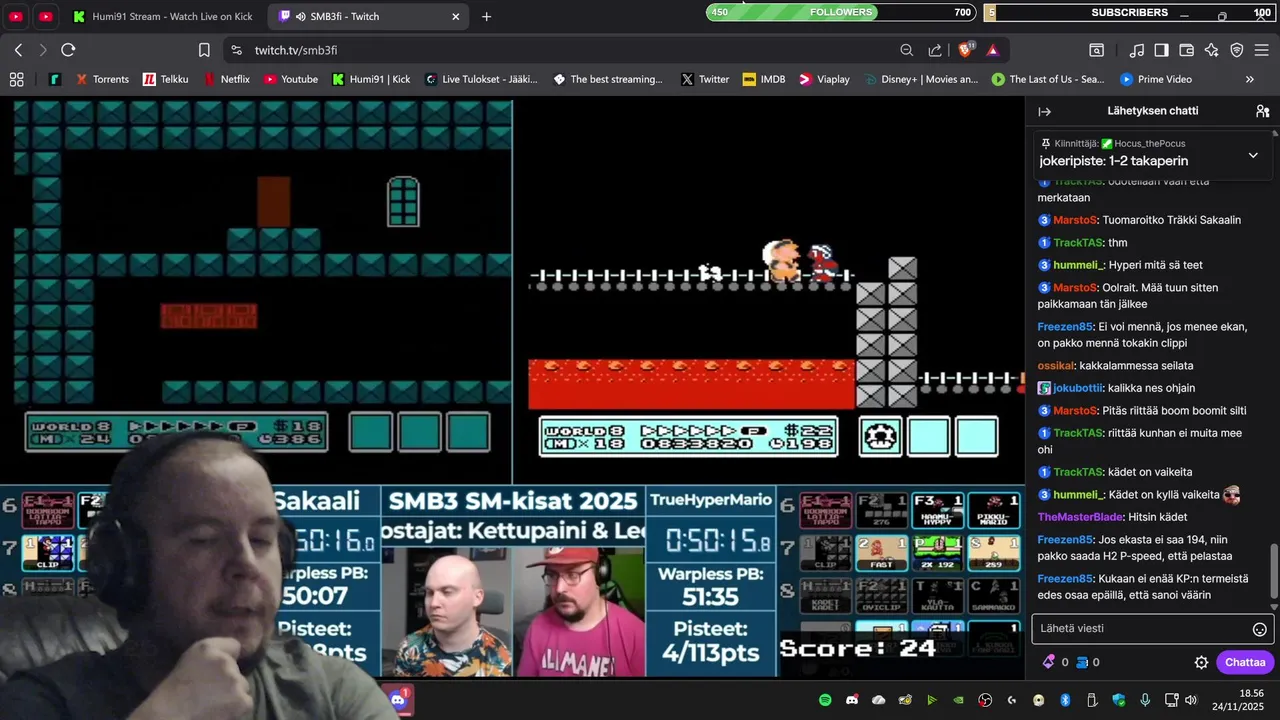Open Brave Rewards triangle icon

pos(993,50)
